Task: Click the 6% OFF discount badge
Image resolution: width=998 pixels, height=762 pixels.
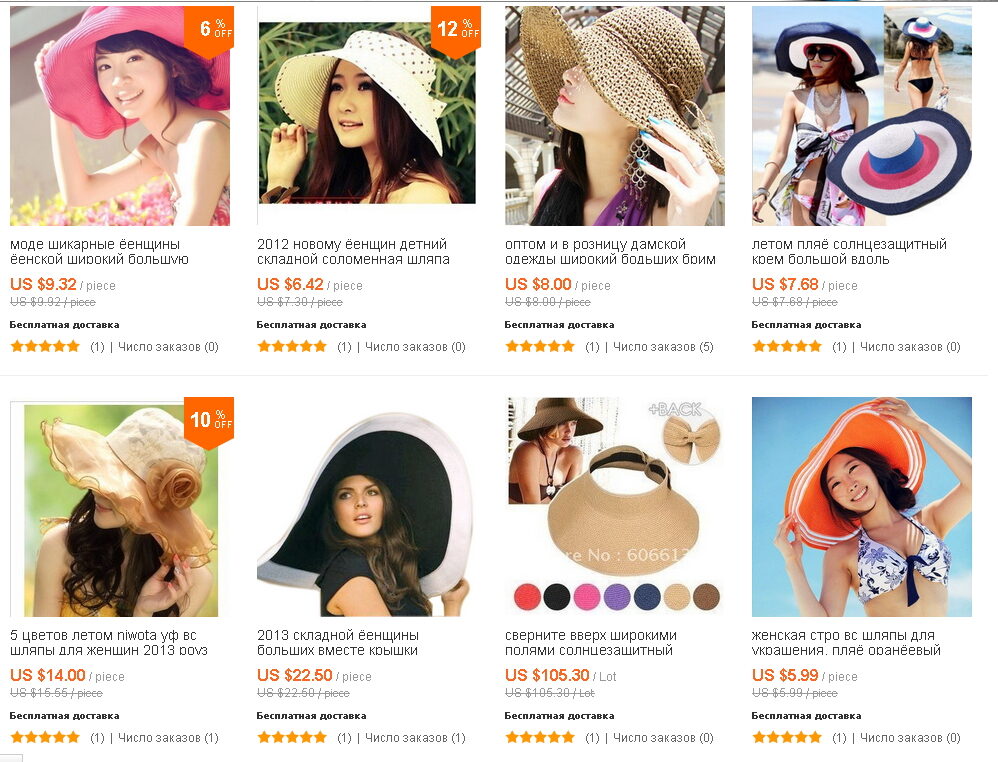Action: 209,30
